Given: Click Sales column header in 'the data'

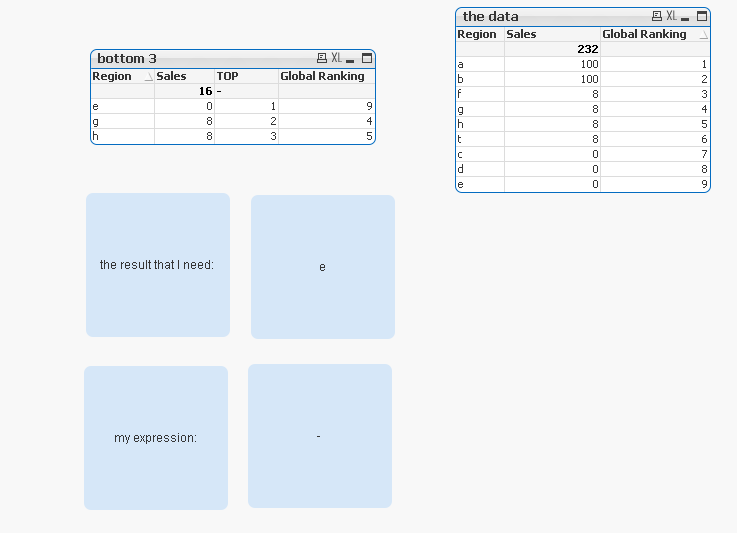Looking at the screenshot, I should tap(521, 34).
